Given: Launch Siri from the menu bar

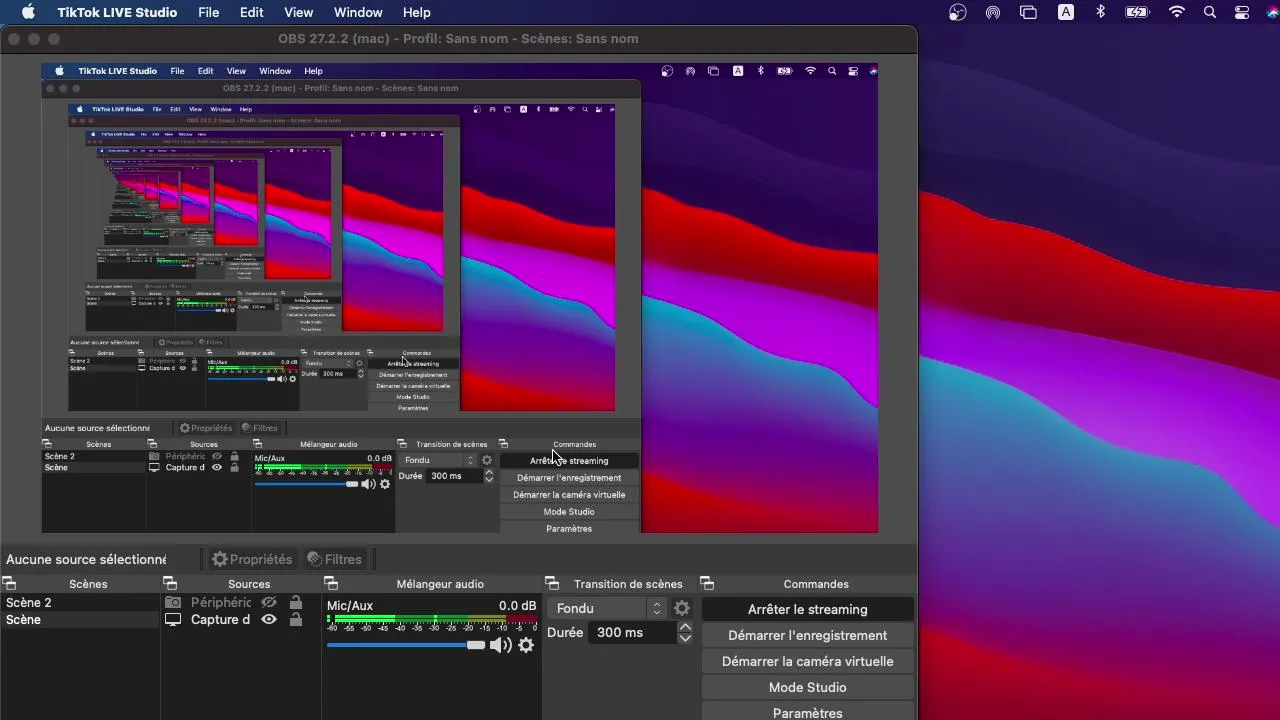Looking at the screenshot, I should (1272, 12).
